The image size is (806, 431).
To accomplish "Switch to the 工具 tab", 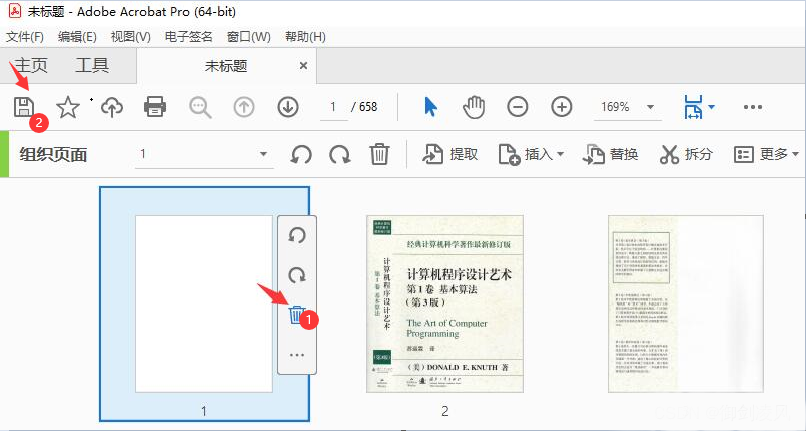I will 92,65.
